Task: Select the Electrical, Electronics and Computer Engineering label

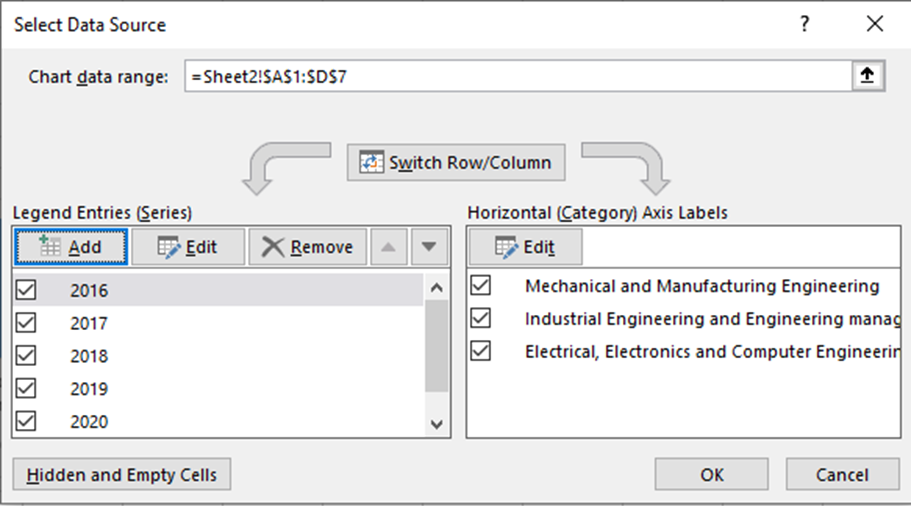Action: [x=712, y=351]
